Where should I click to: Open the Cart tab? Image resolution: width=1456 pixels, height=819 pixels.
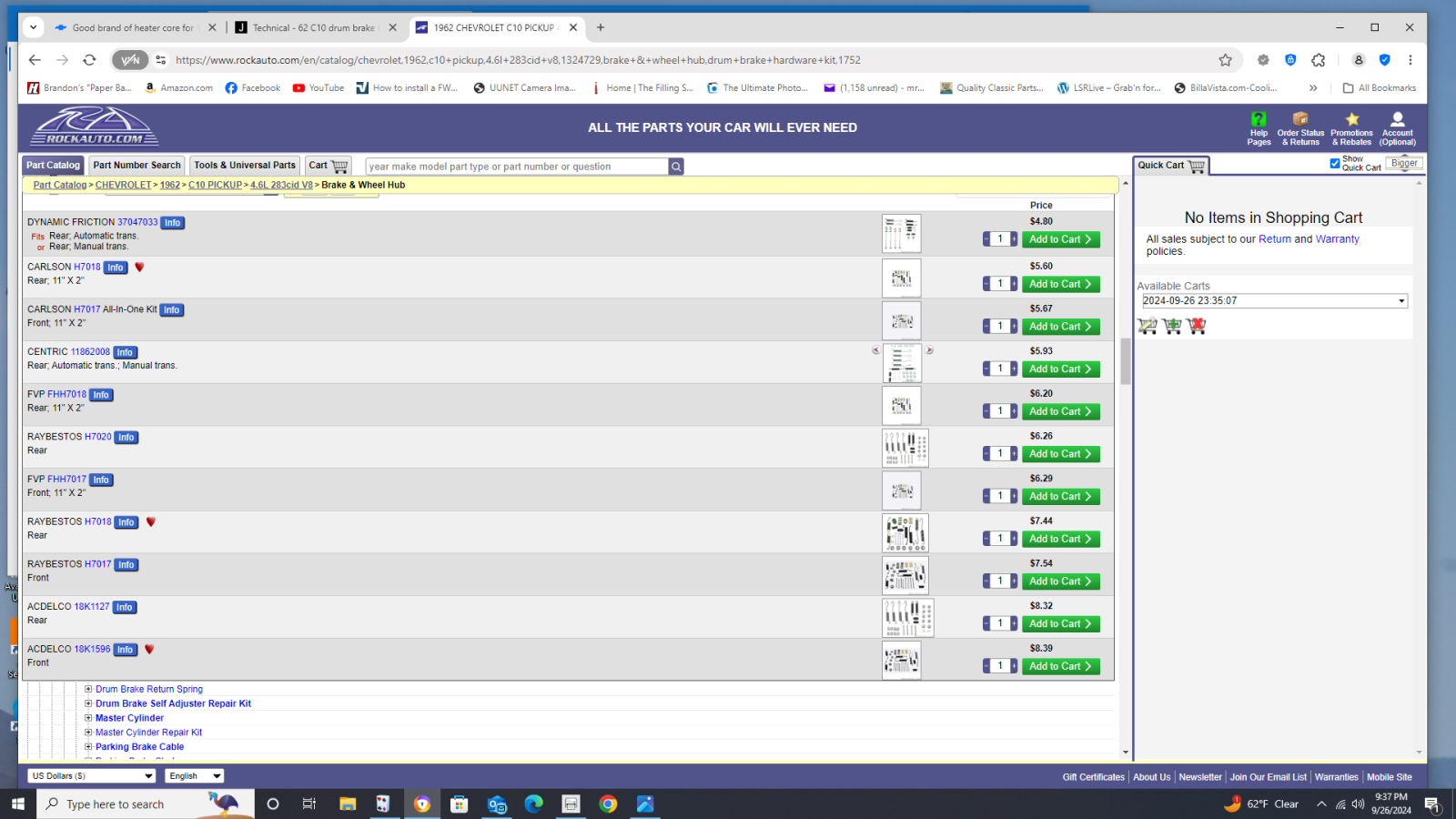pos(329,166)
